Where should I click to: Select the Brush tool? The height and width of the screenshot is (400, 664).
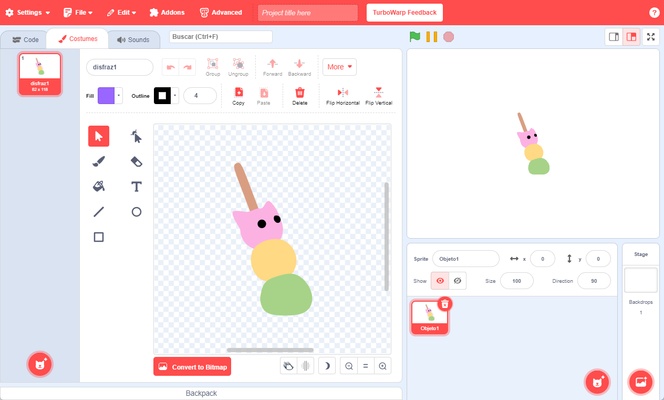point(98,162)
